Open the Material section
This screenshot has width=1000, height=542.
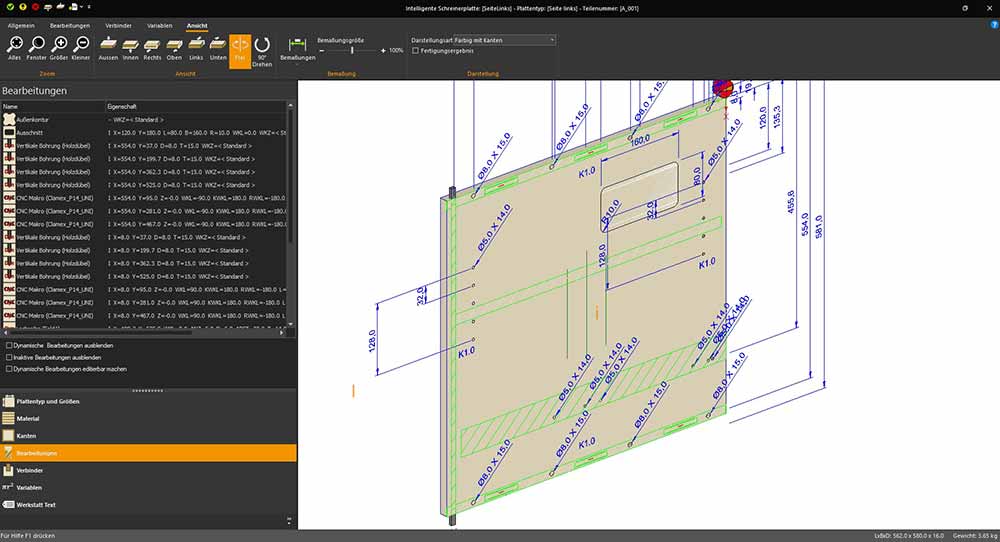pos(148,418)
